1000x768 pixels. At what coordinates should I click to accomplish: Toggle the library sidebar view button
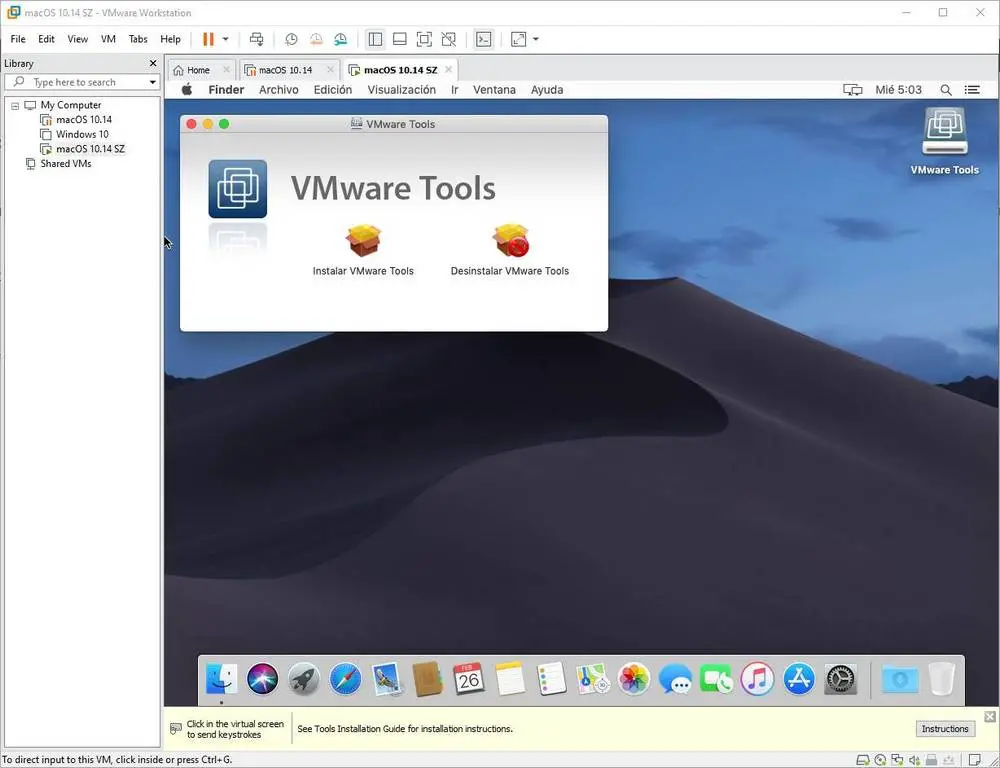pyautogui.click(x=375, y=39)
